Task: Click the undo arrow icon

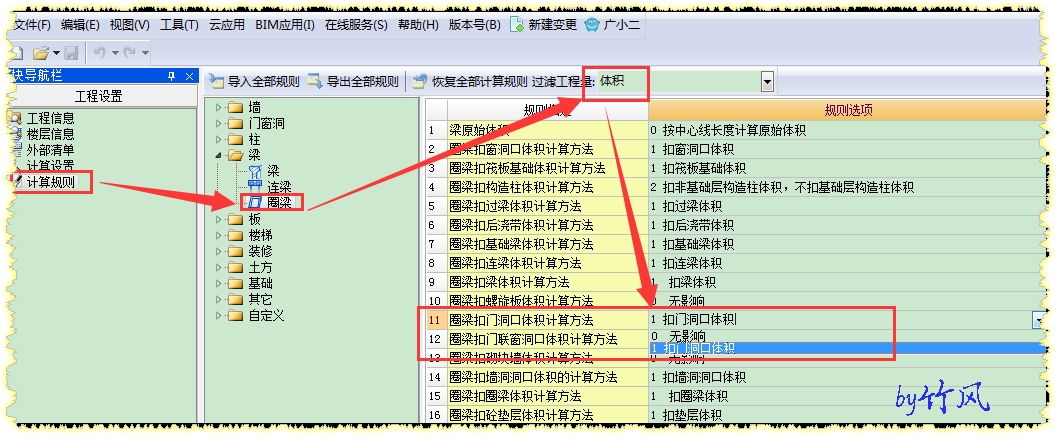Action: coord(100,52)
